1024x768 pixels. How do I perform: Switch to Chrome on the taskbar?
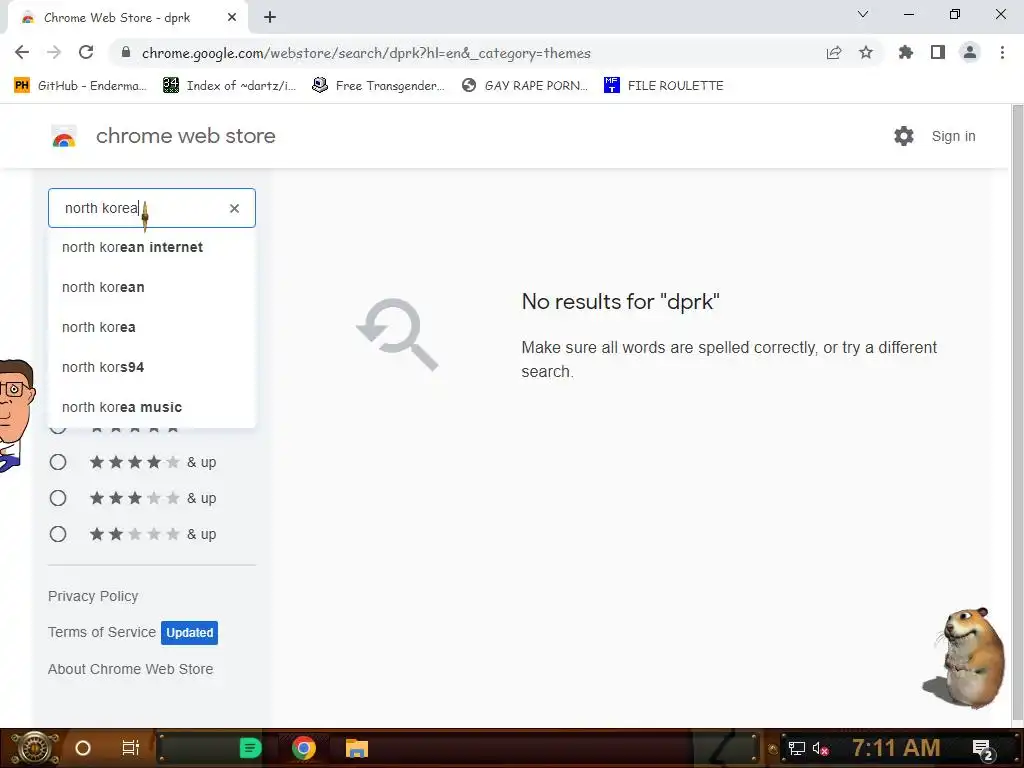click(x=304, y=748)
